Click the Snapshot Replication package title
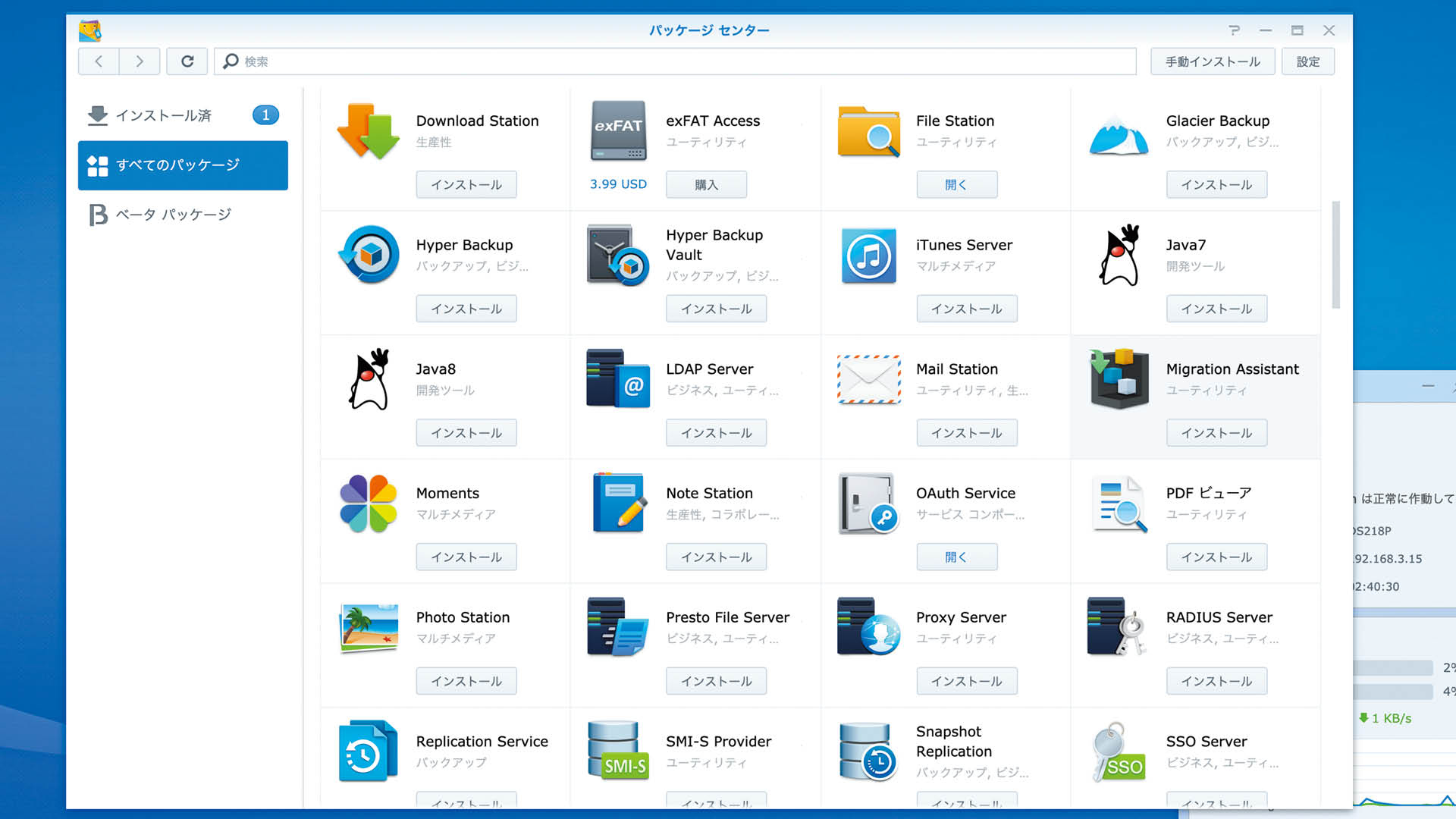The width and height of the screenshot is (1456, 819). [x=953, y=742]
